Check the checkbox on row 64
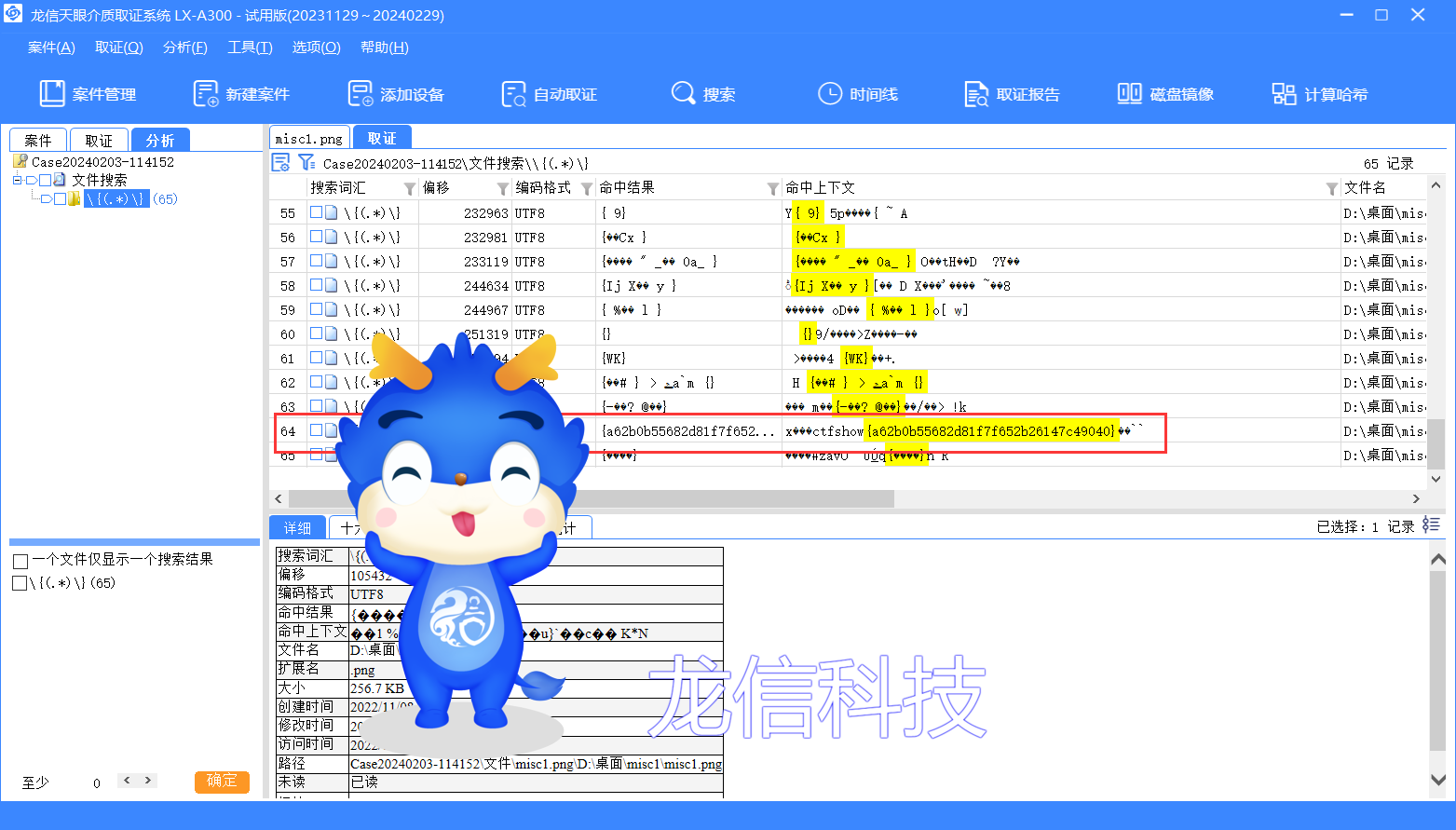Viewport: 1456px width, 830px height. (317, 430)
